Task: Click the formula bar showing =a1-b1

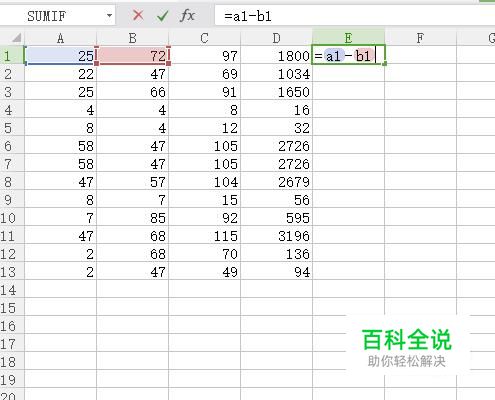Action: 355,16
